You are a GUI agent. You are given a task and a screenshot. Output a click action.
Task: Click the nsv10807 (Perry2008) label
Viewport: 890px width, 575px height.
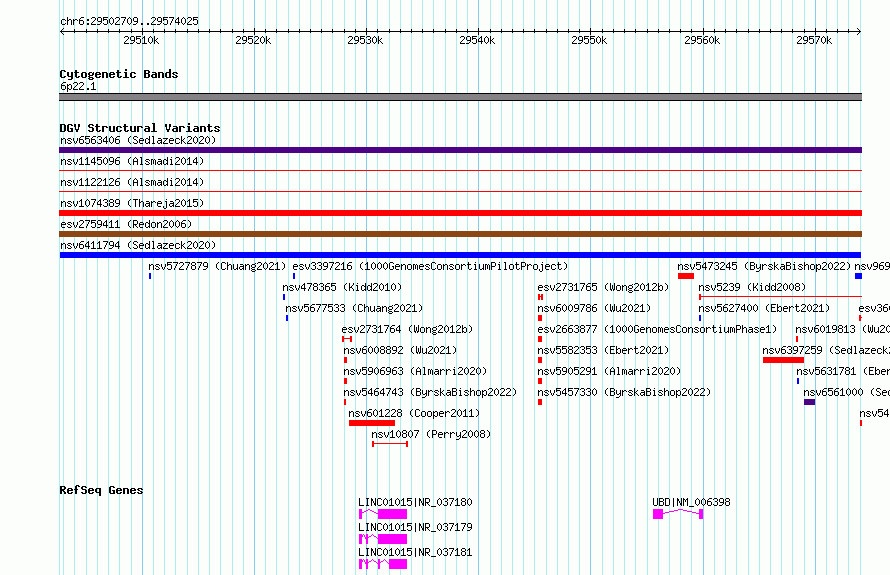(431, 434)
